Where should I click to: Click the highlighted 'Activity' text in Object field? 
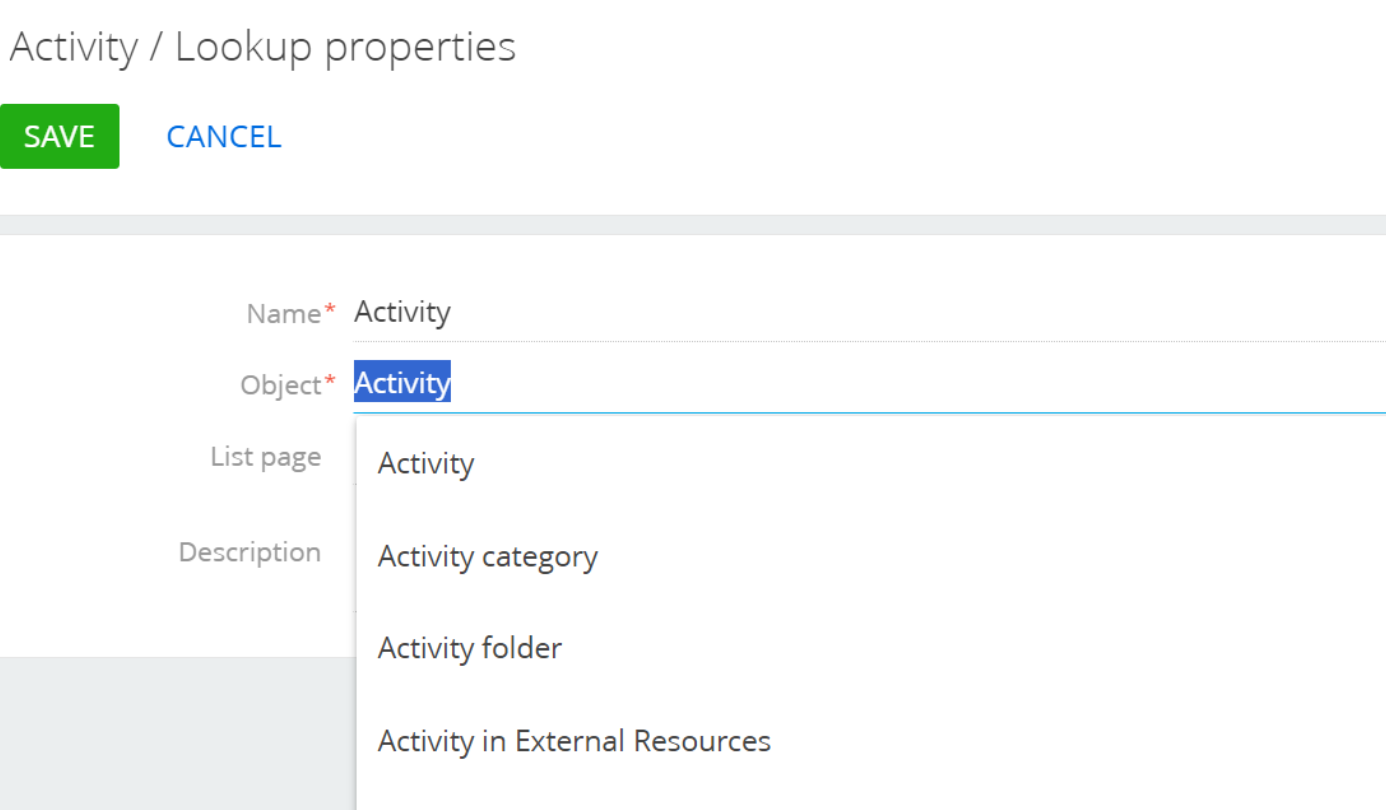tap(402, 382)
